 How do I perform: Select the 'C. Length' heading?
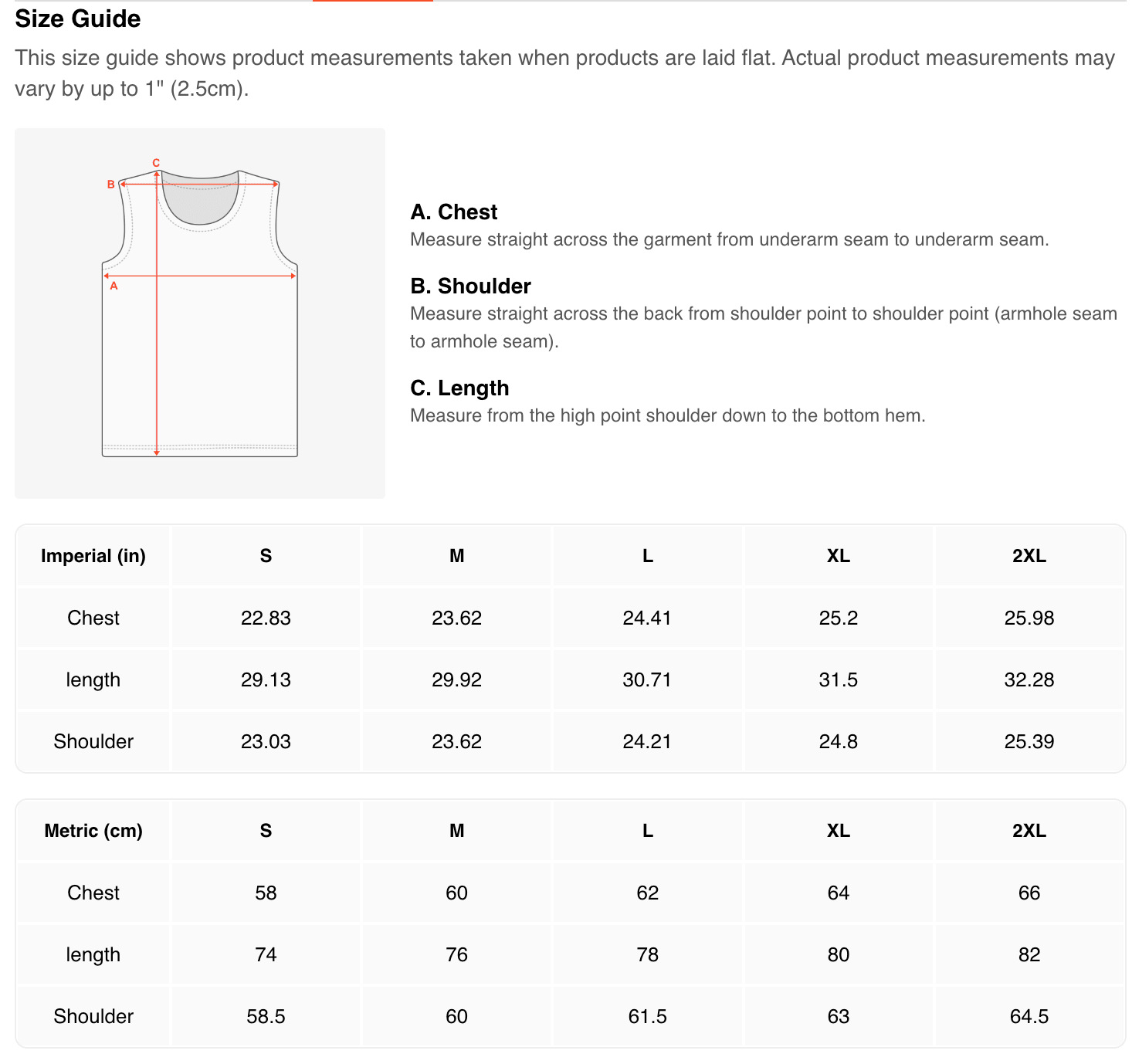tap(459, 388)
